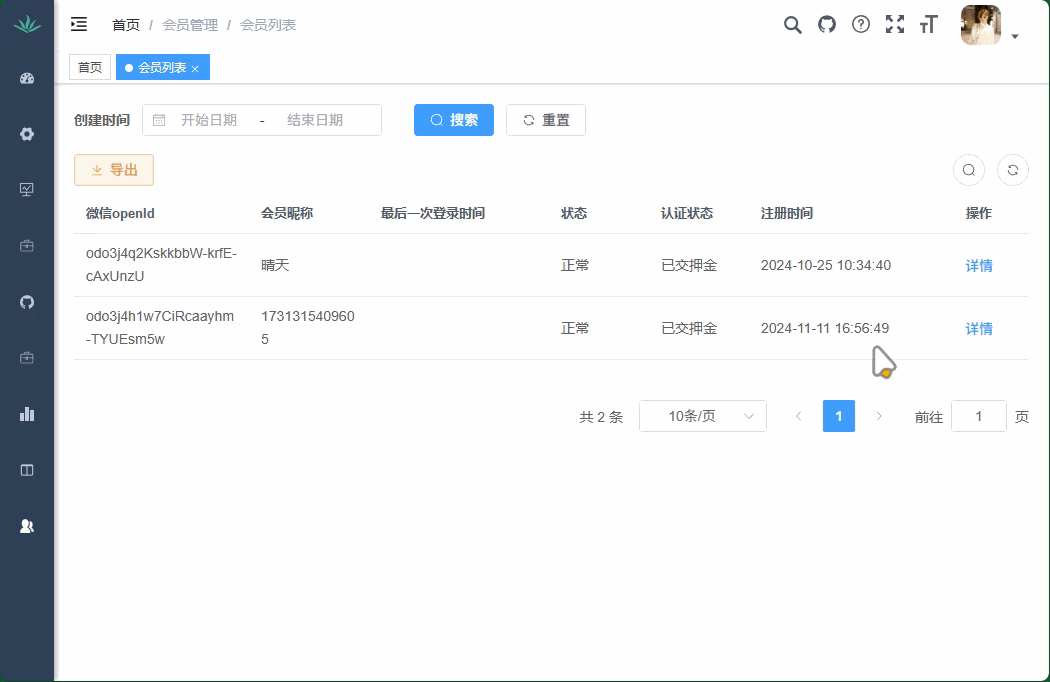The image size is (1050, 682).
Task: Click 正常 status in the 晴天 row
Action: pyautogui.click(x=575, y=265)
